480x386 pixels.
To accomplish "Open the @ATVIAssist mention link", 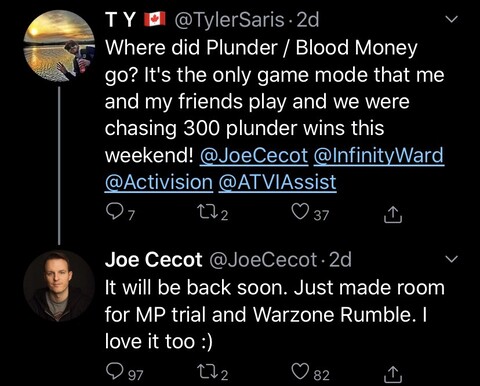I will click(277, 183).
